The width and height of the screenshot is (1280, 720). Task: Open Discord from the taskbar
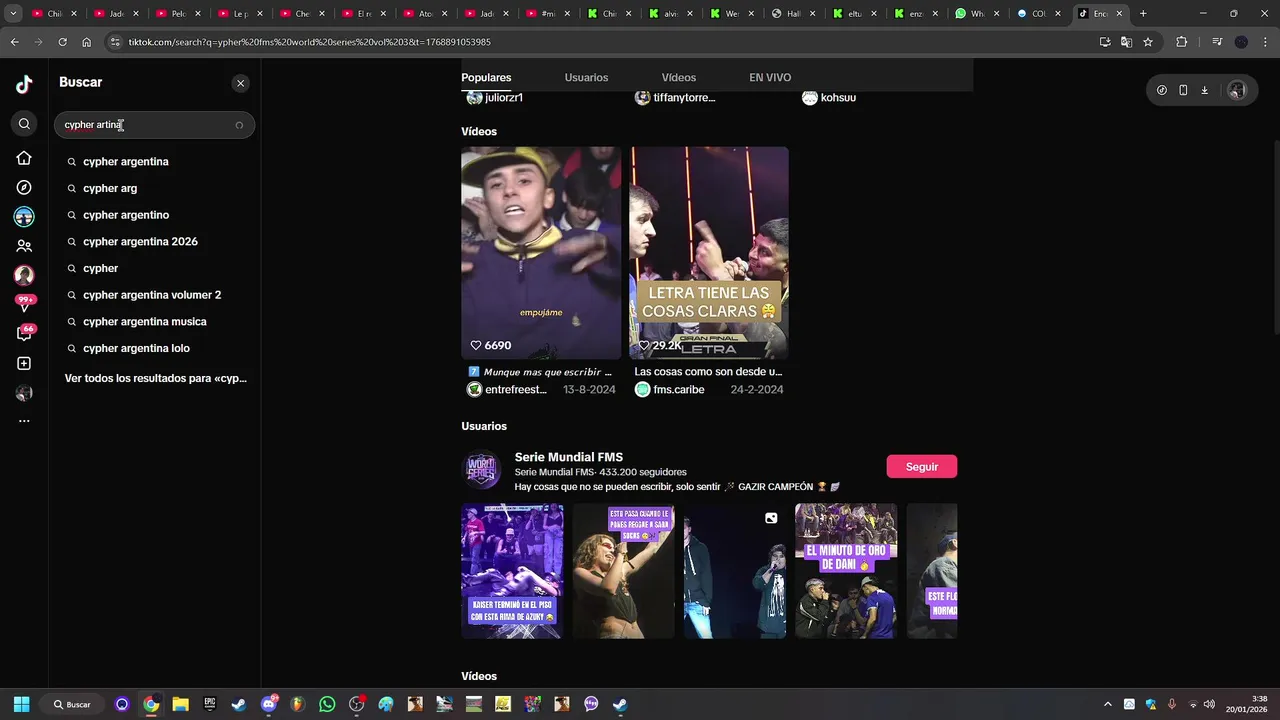pos(268,704)
